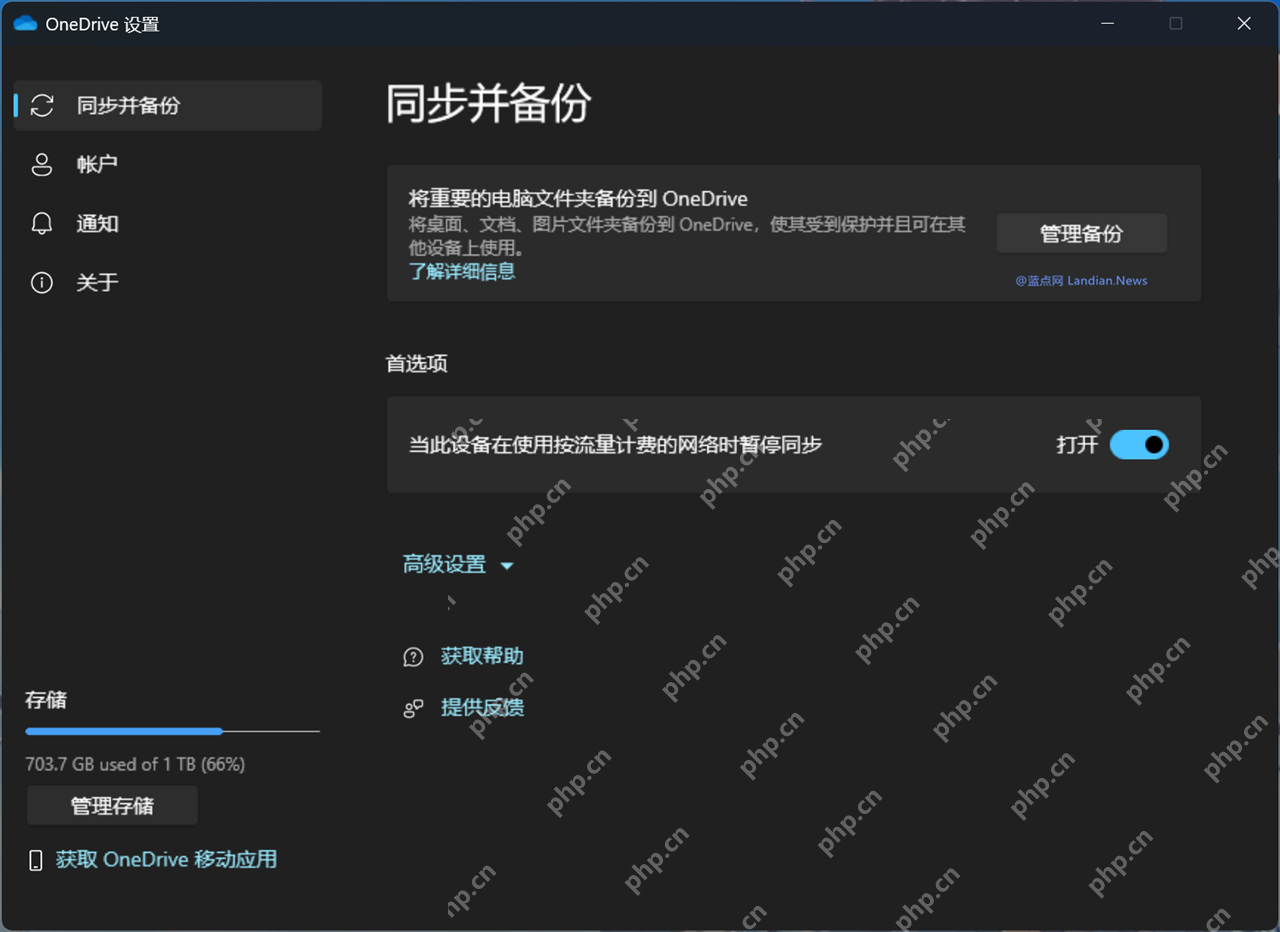Screen dimensions: 1280x932
Task: Click the question mark icon beside 获取帮助
Action: point(413,657)
